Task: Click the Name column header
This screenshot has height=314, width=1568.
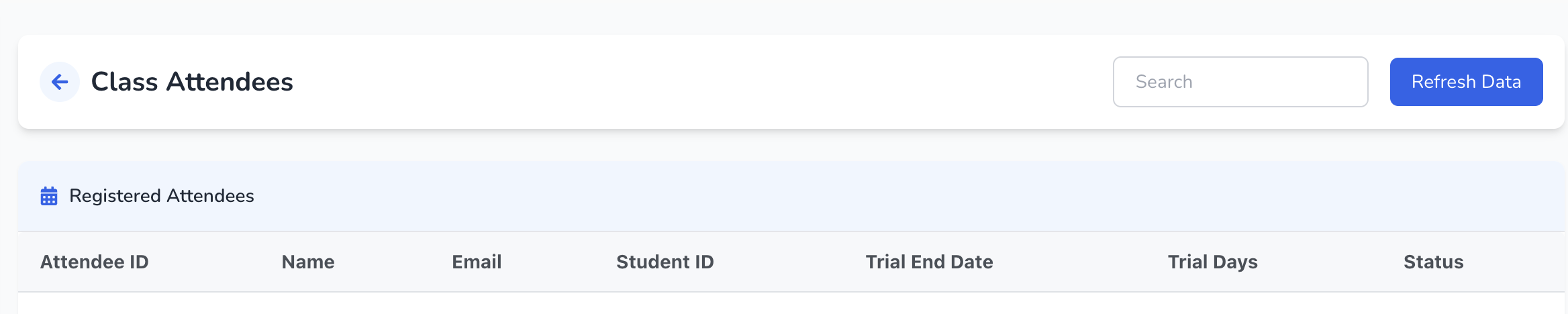Action: pos(308,262)
